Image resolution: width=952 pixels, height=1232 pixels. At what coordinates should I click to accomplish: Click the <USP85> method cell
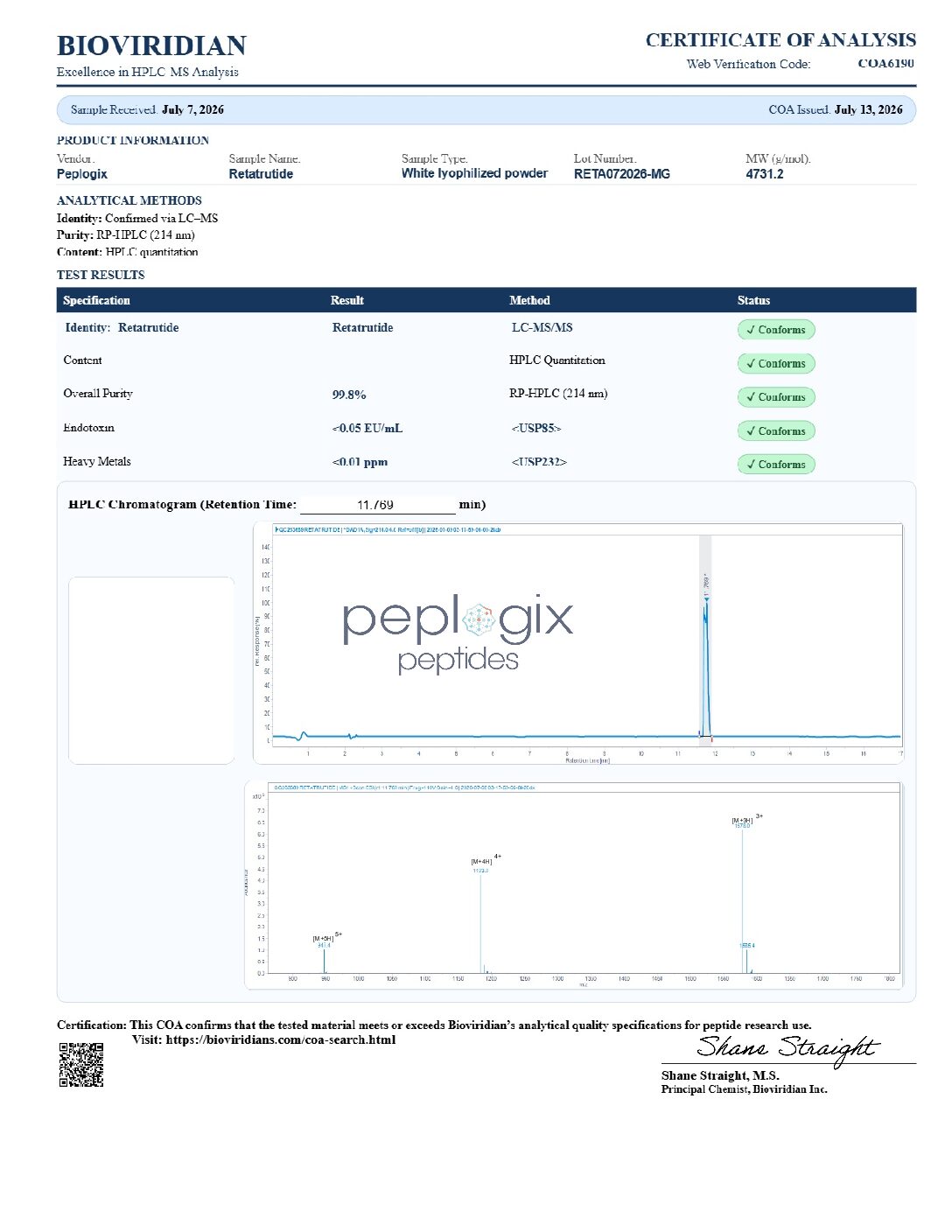point(536,429)
